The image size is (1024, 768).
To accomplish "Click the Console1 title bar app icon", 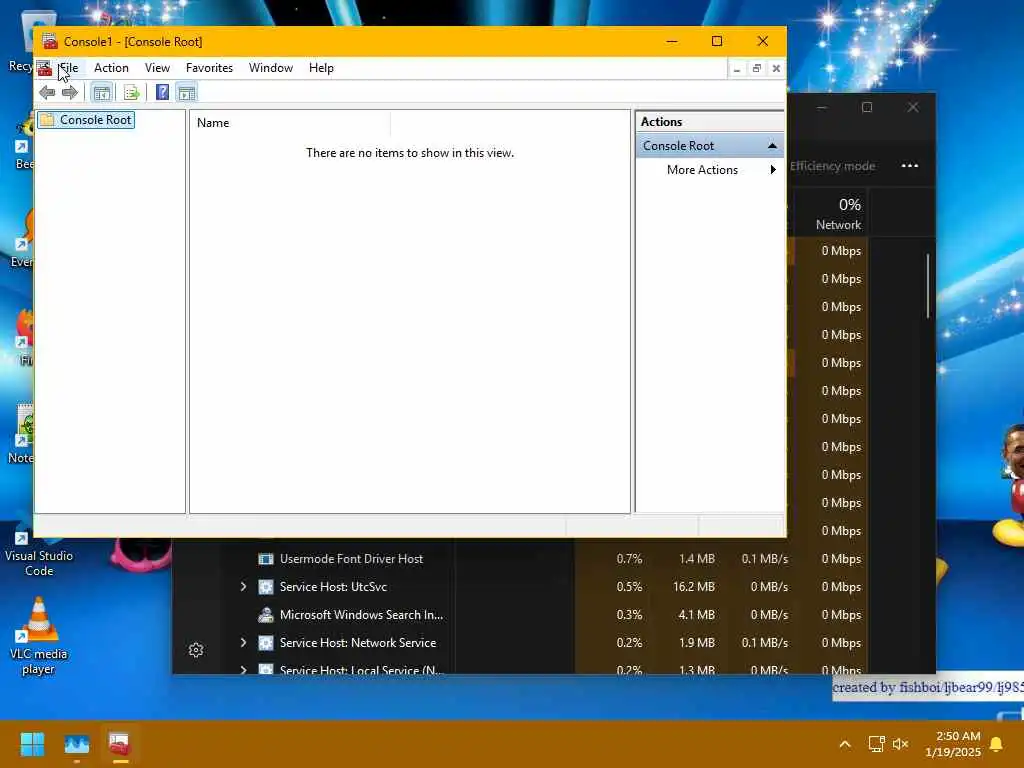I will pos(50,41).
